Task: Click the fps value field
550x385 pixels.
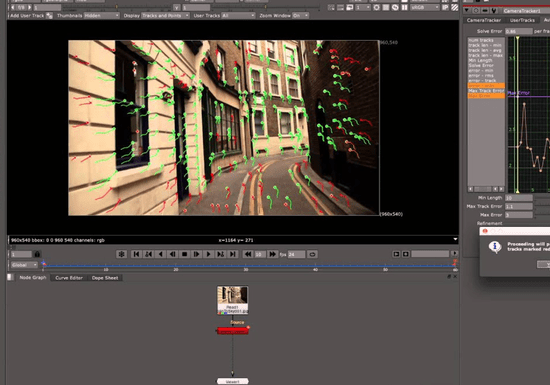Action: [x=296, y=255]
